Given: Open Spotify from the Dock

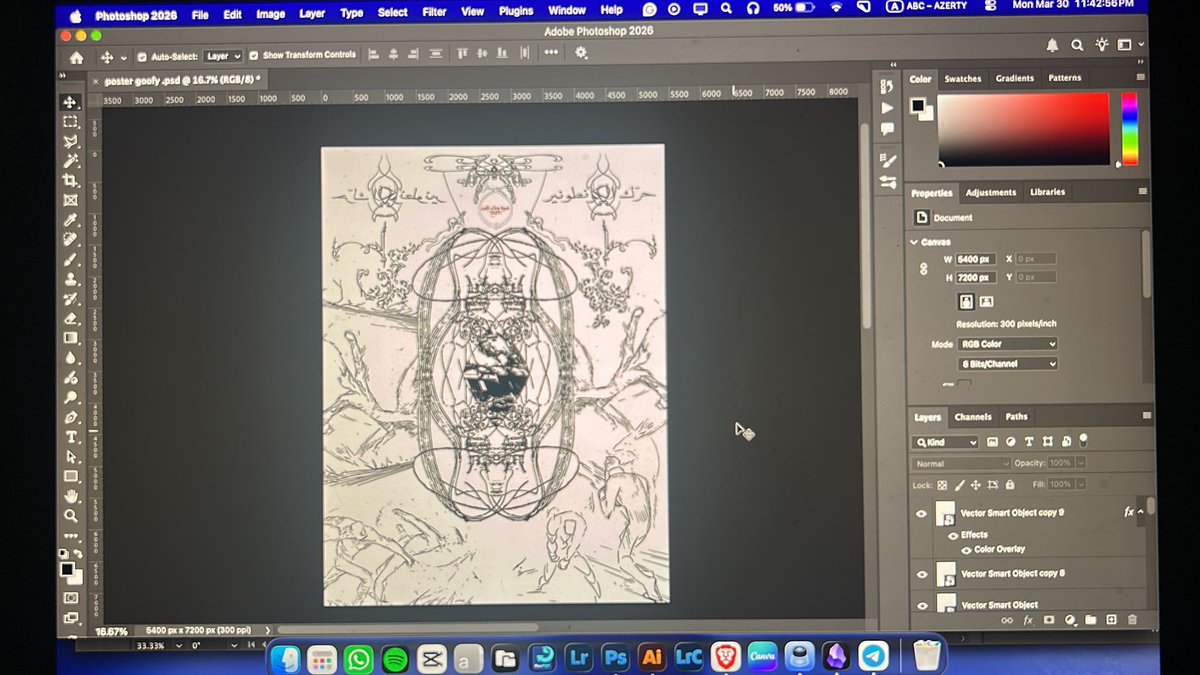Looking at the screenshot, I should click(x=395, y=658).
